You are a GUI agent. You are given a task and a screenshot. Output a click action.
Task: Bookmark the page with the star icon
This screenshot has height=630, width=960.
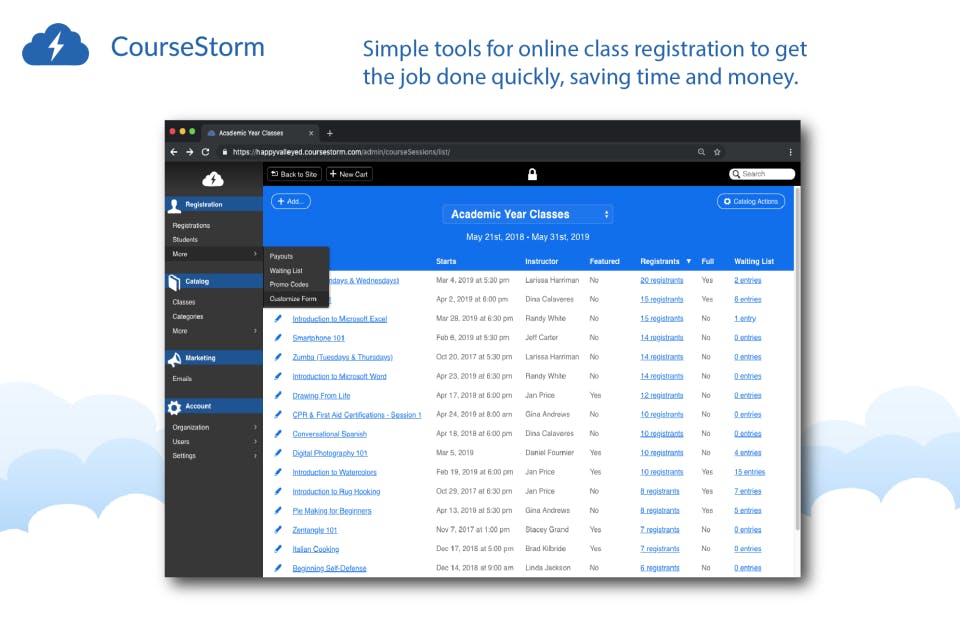coord(717,152)
